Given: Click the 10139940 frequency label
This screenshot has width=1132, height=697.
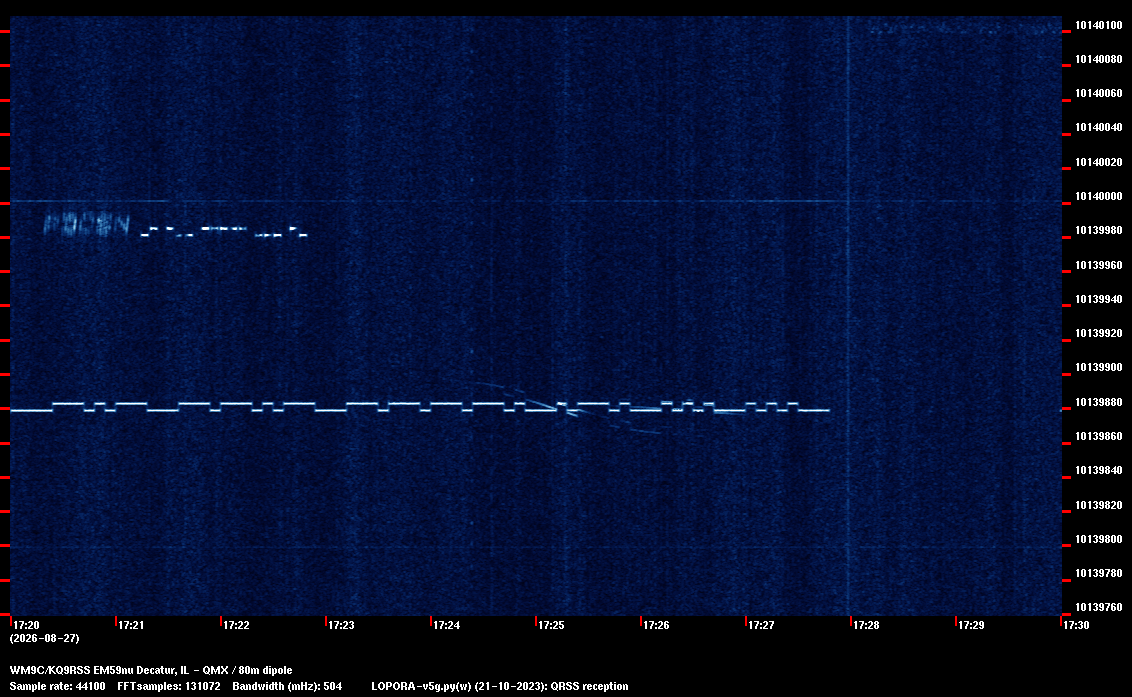Looking at the screenshot, I should pos(1098,299).
